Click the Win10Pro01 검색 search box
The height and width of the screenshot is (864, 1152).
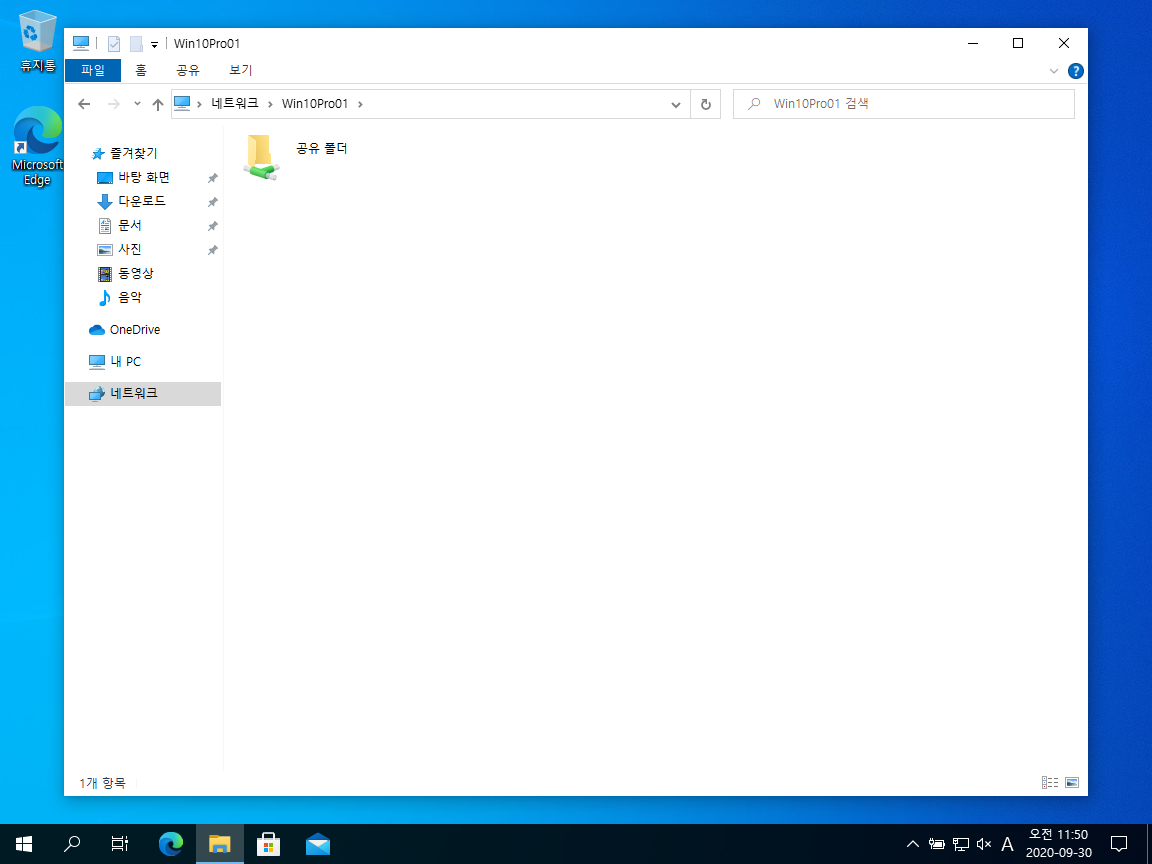904,104
